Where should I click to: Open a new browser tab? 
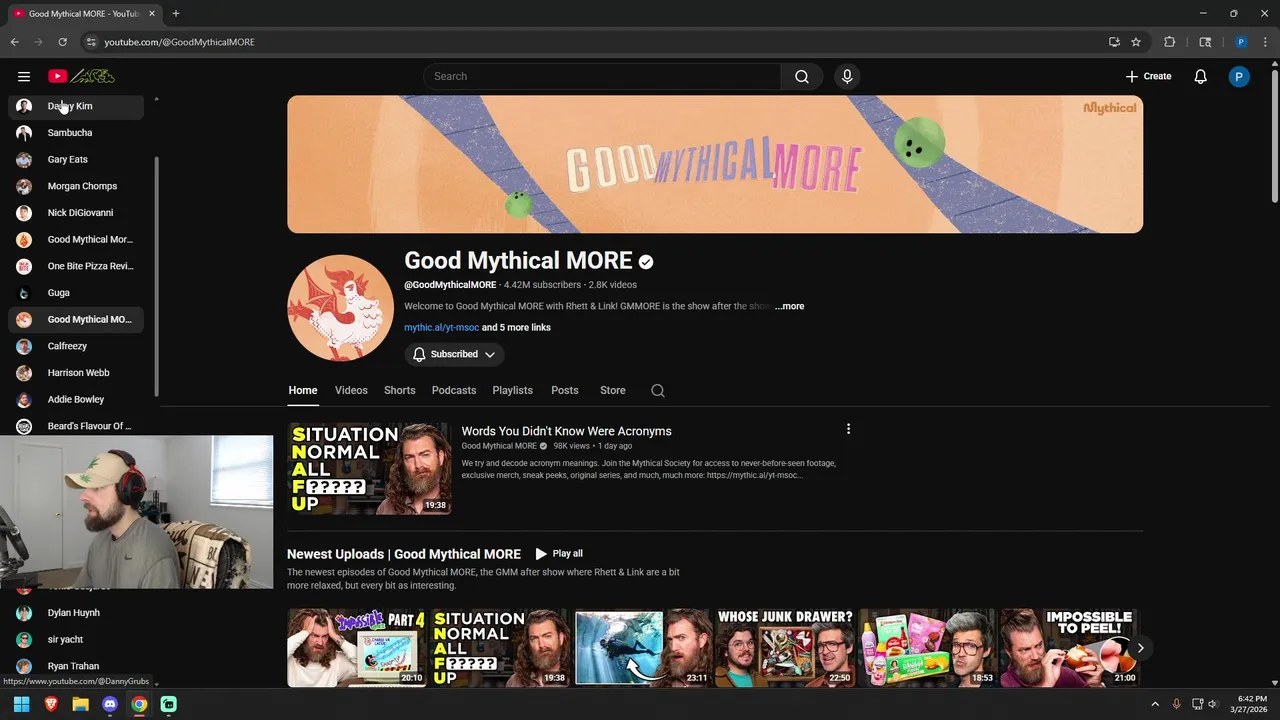[176, 13]
